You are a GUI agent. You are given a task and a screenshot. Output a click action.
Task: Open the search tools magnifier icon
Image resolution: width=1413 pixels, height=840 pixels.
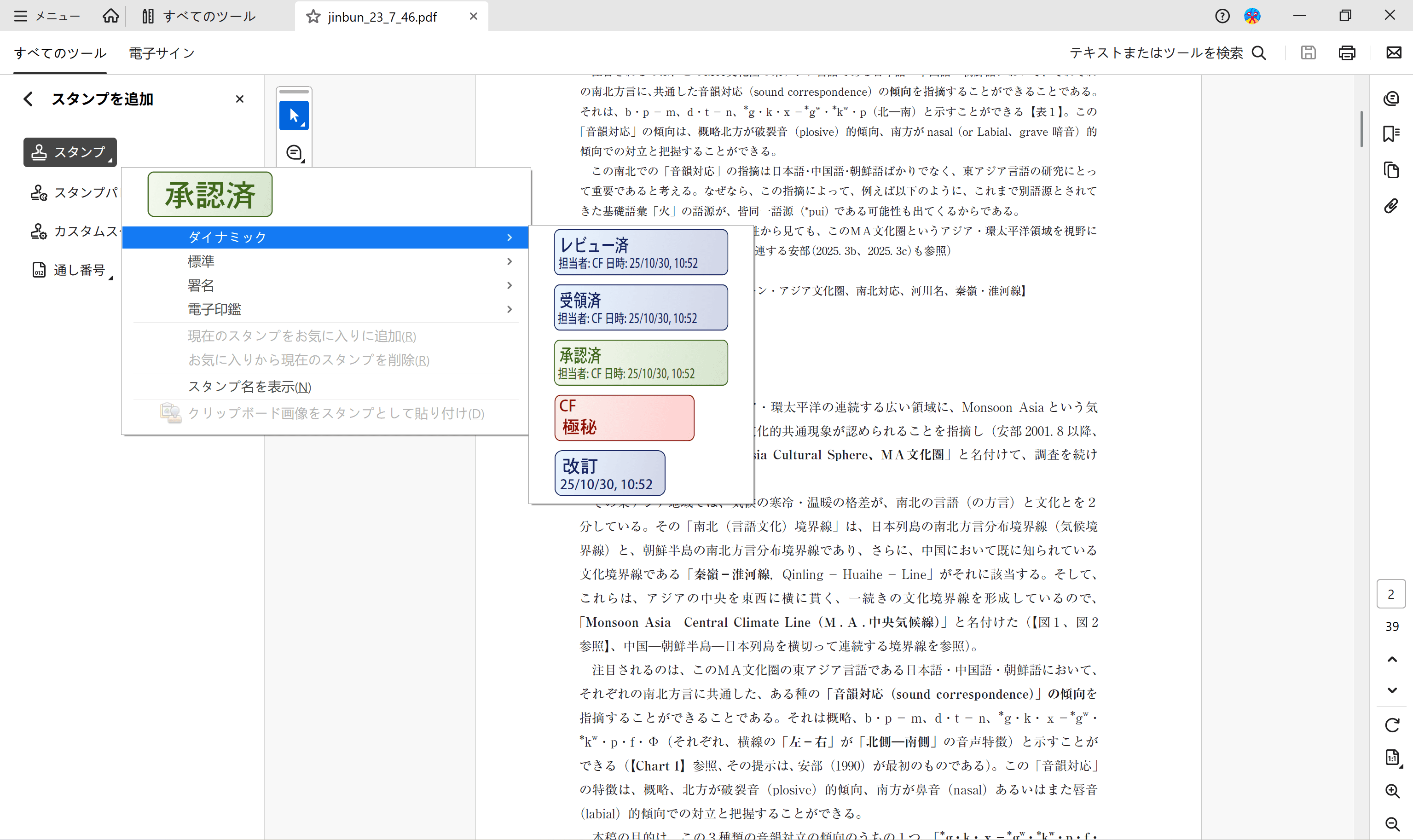[1260, 52]
